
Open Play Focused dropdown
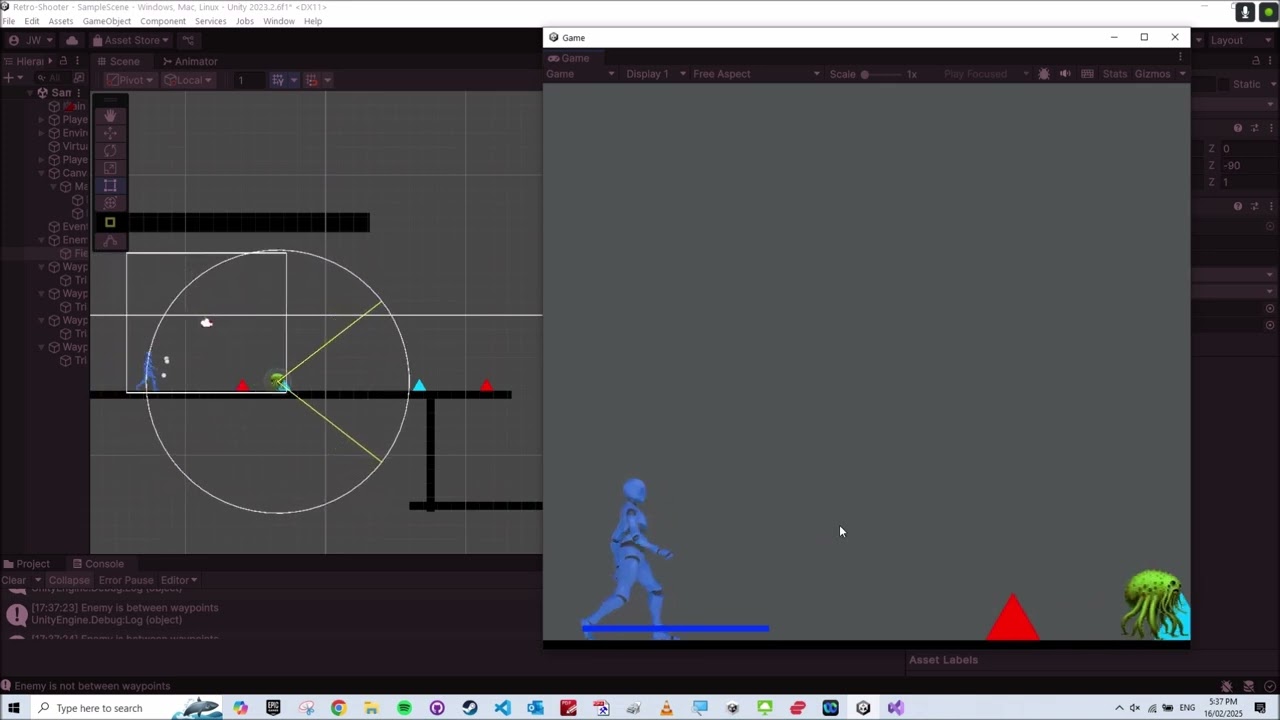[986, 74]
